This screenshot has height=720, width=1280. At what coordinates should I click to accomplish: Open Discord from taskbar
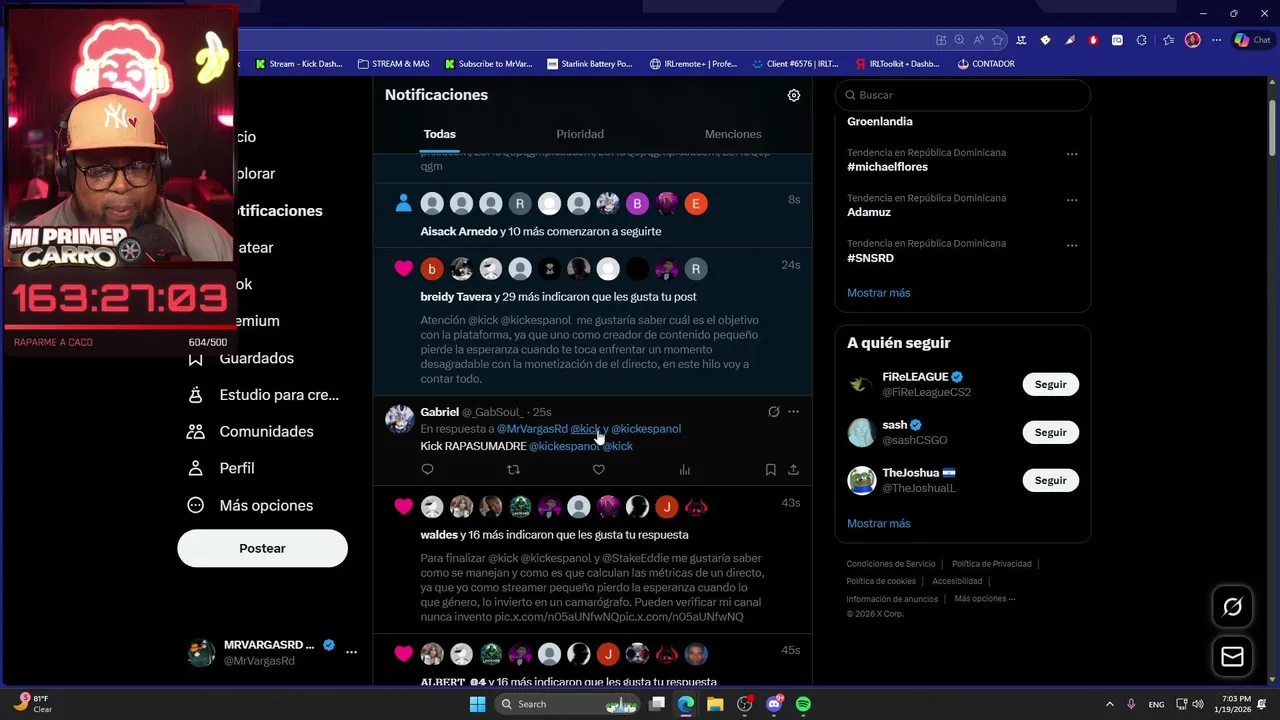click(x=774, y=704)
